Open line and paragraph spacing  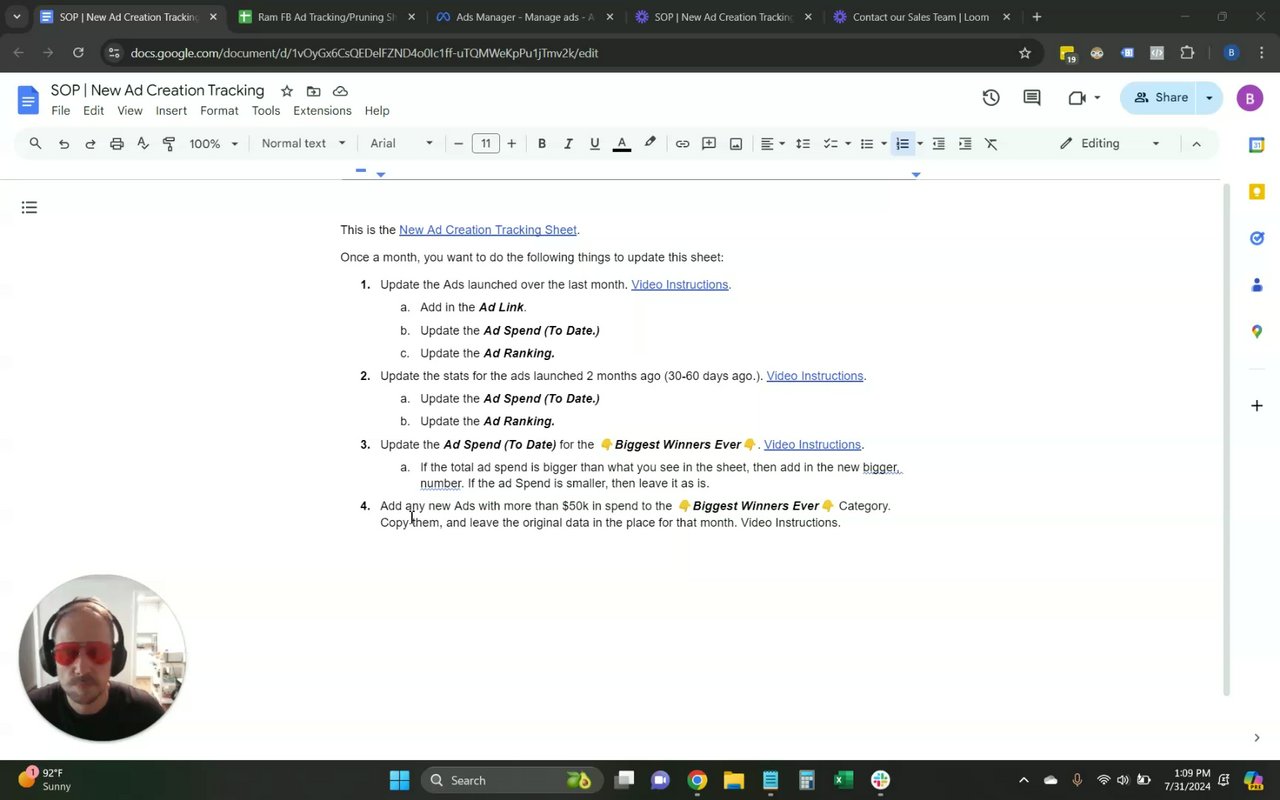point(802,144)
